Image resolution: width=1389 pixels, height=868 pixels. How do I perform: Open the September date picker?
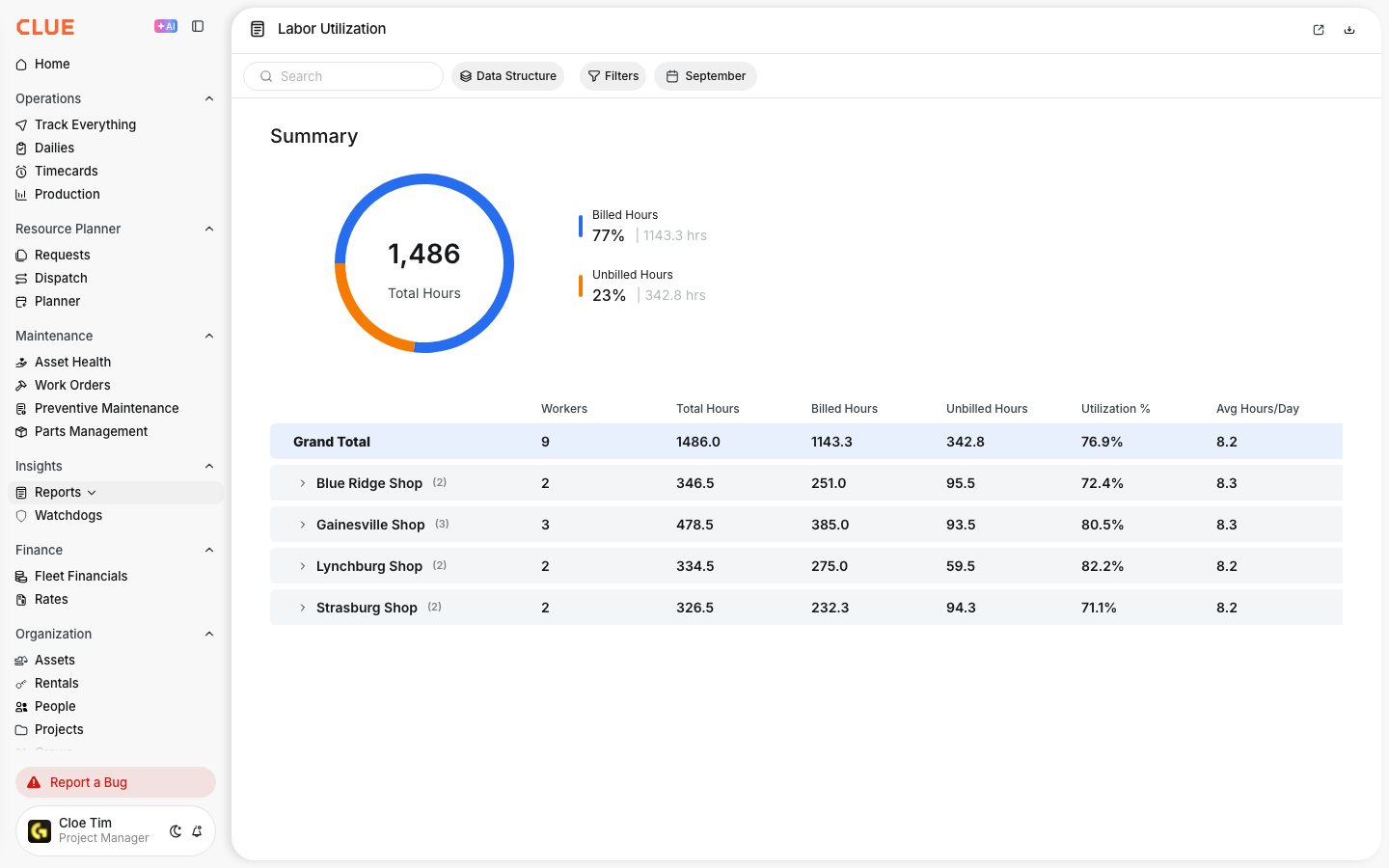click(x=705, y=76)
